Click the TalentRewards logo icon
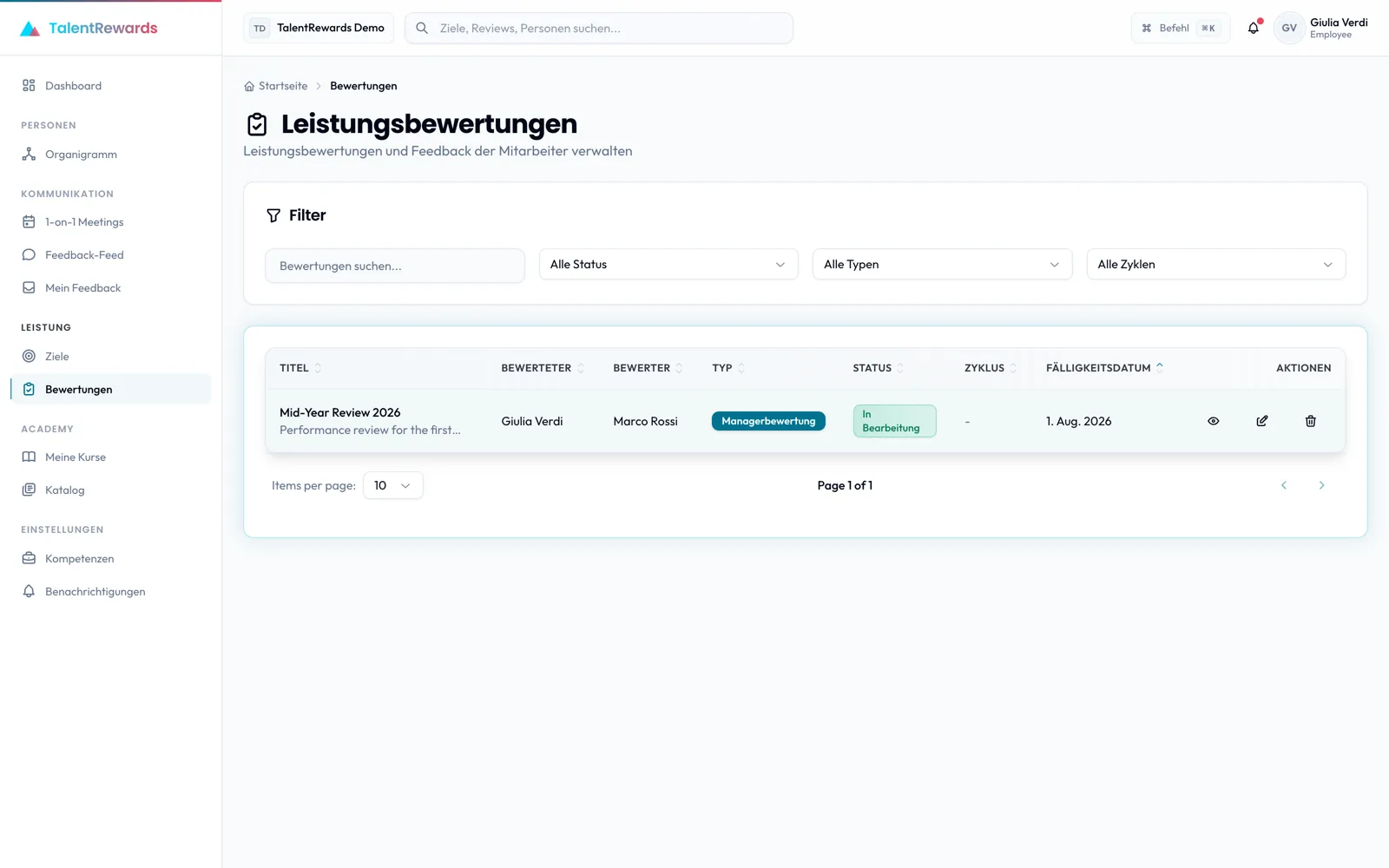 [30, 29]
